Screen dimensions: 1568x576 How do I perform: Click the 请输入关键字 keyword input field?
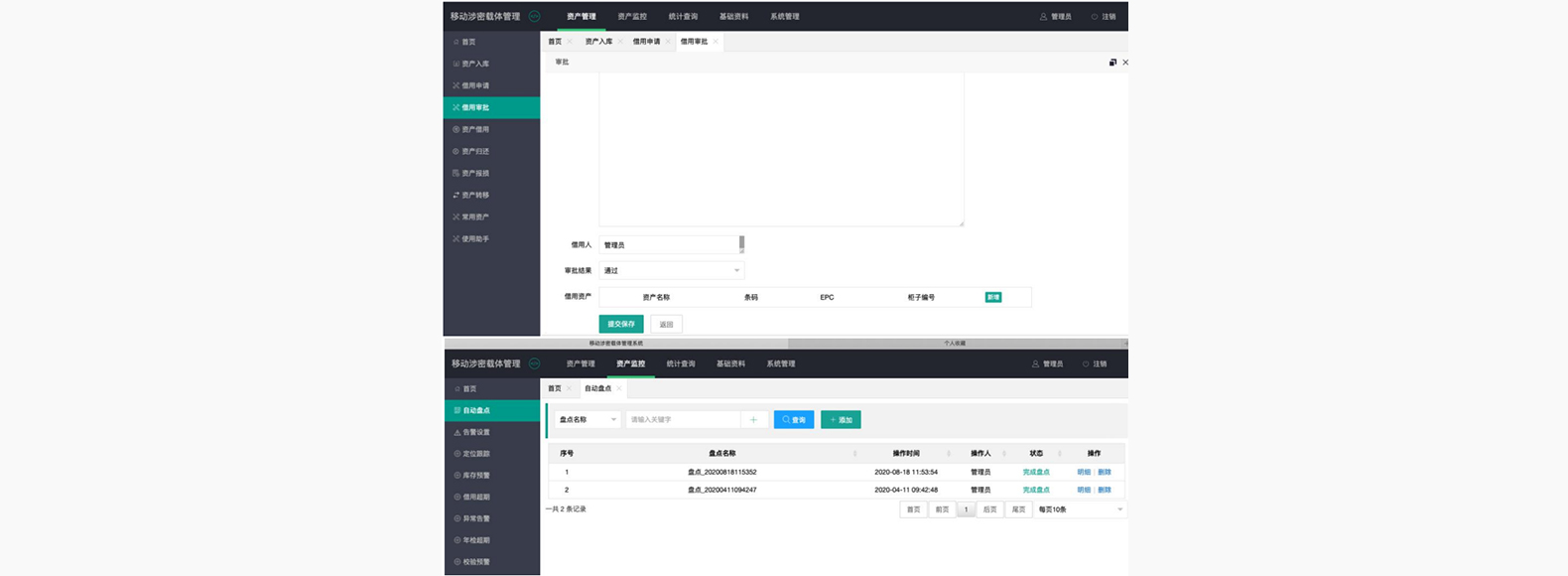click(x=683, y=420)
